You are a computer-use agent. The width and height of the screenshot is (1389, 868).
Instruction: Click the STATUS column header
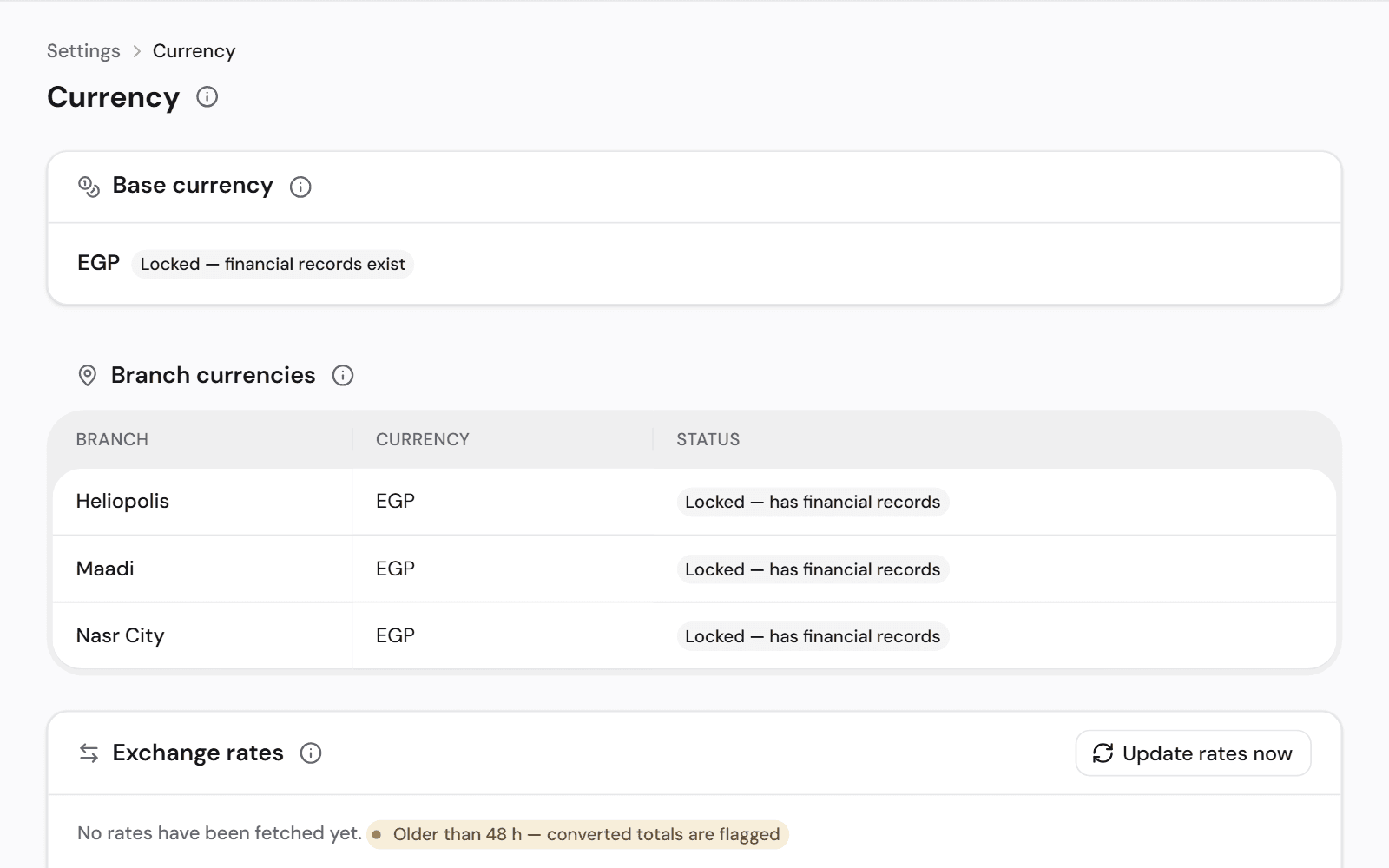pyautogui.click(x=708, y=439)
